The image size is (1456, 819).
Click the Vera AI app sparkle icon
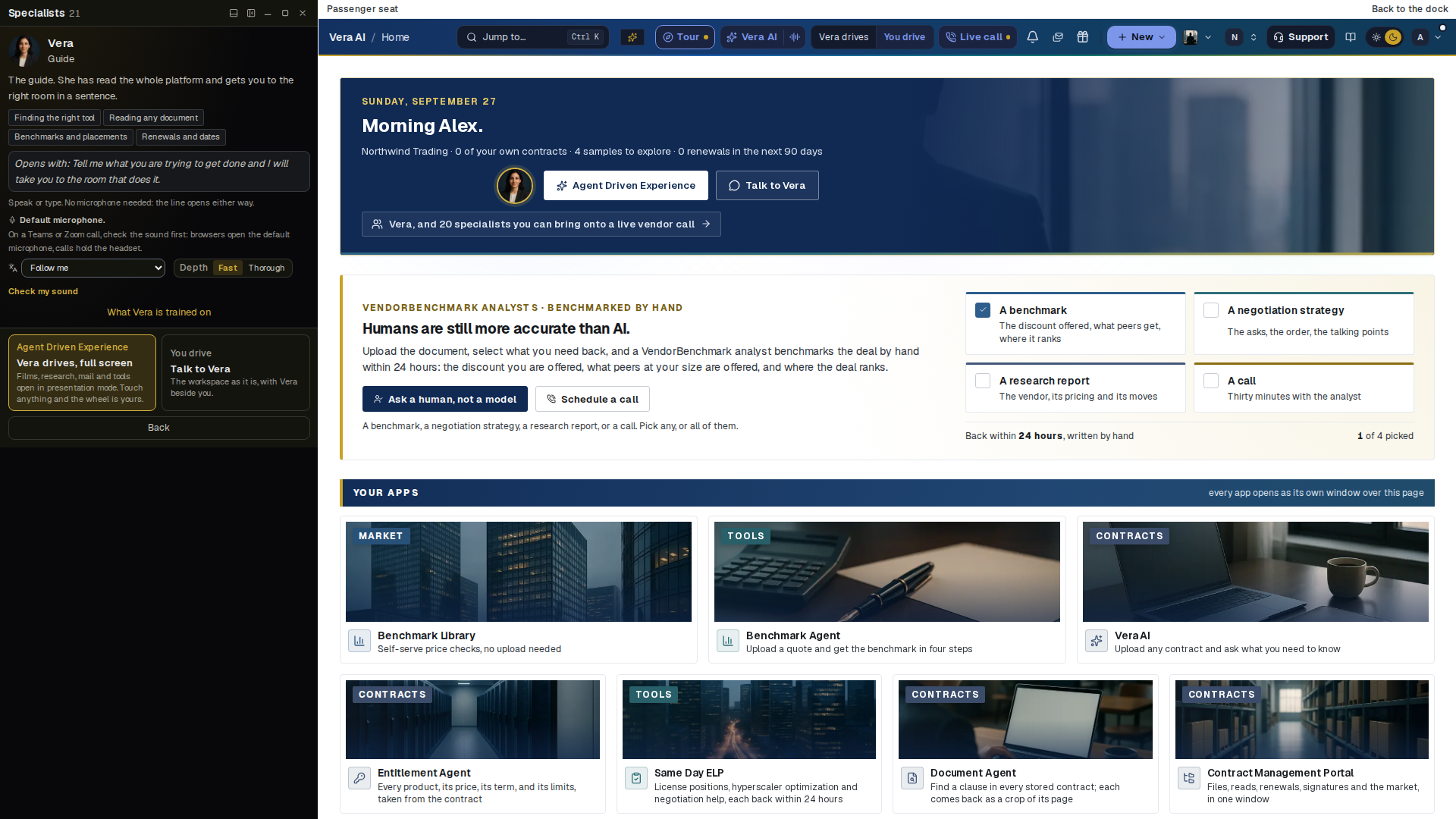click(1097, 641)
